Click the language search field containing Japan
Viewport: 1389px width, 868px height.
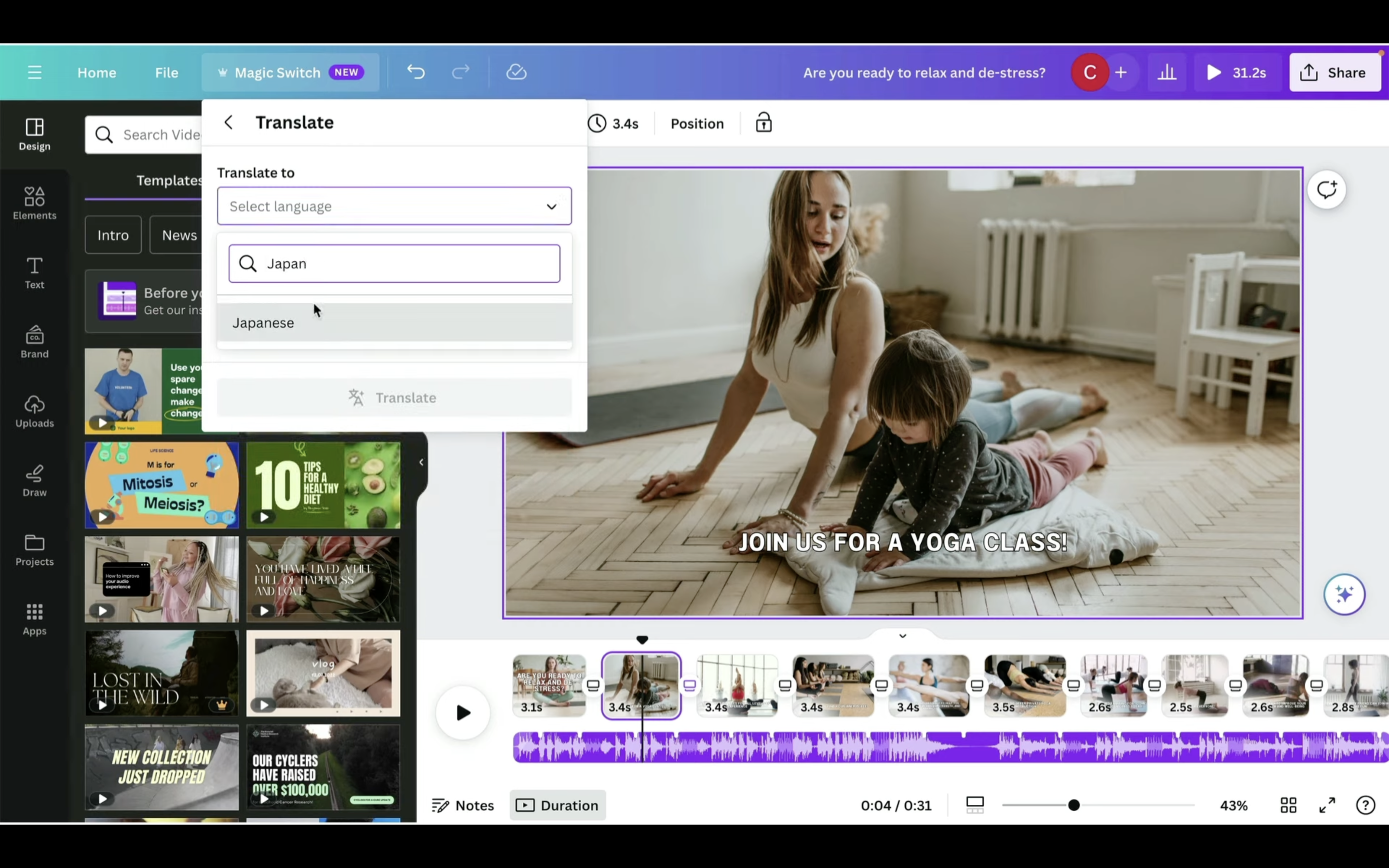click(395, 263)
